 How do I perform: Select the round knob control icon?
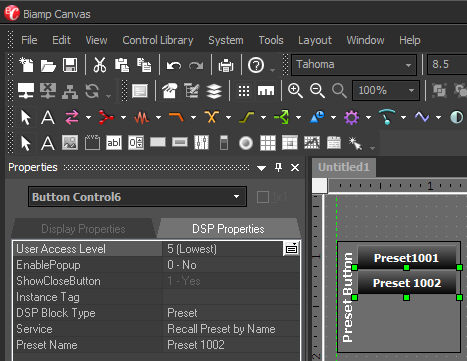pos(246,143)
